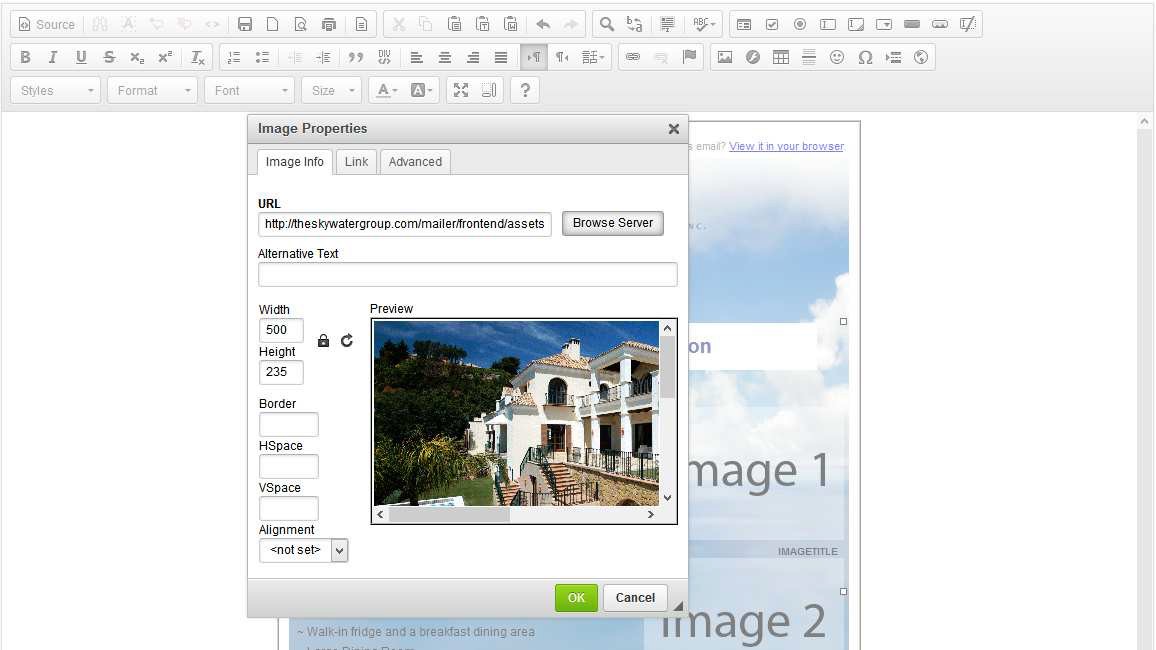Insert a Table

pos(781,57)
